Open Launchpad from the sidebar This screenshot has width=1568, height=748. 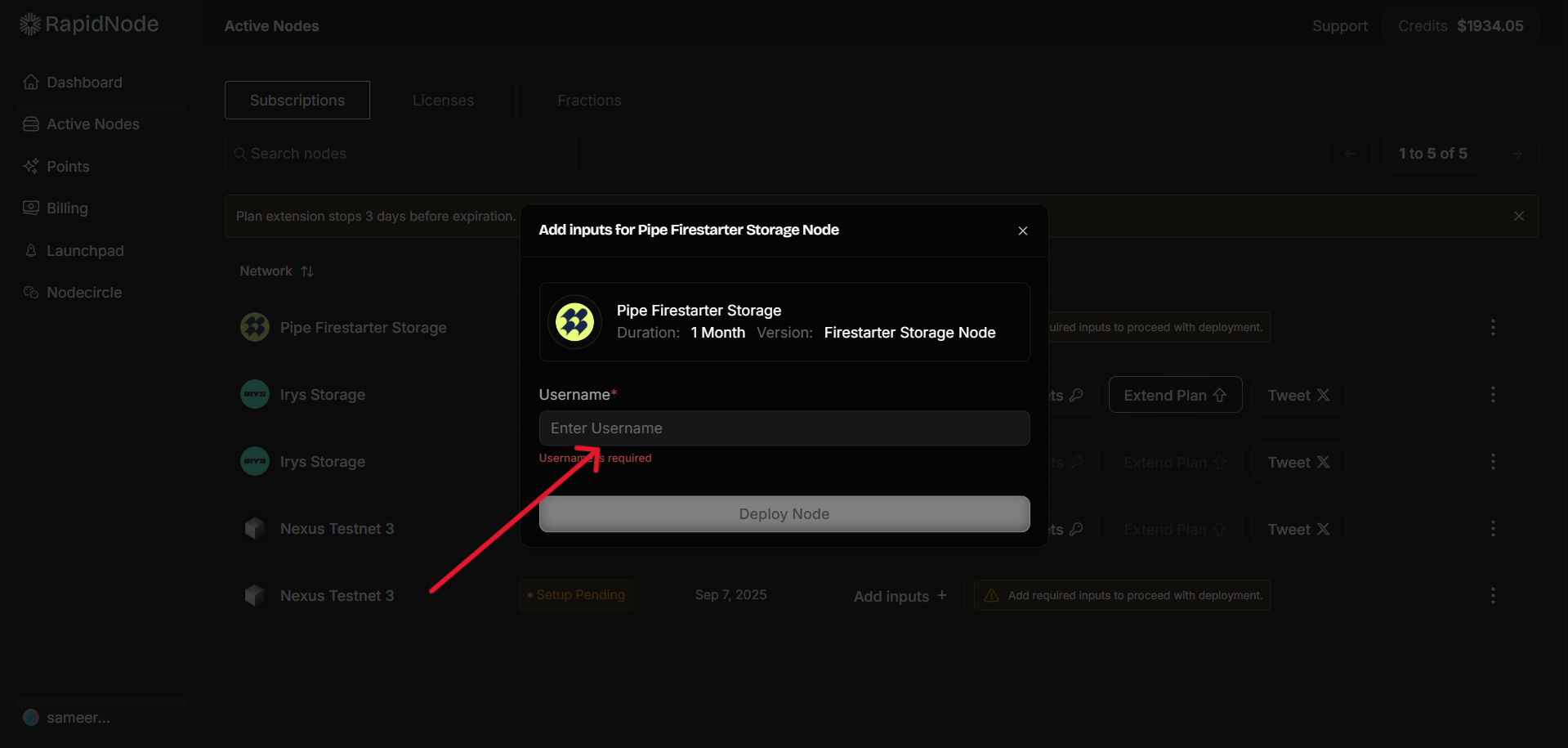point(85,251)
